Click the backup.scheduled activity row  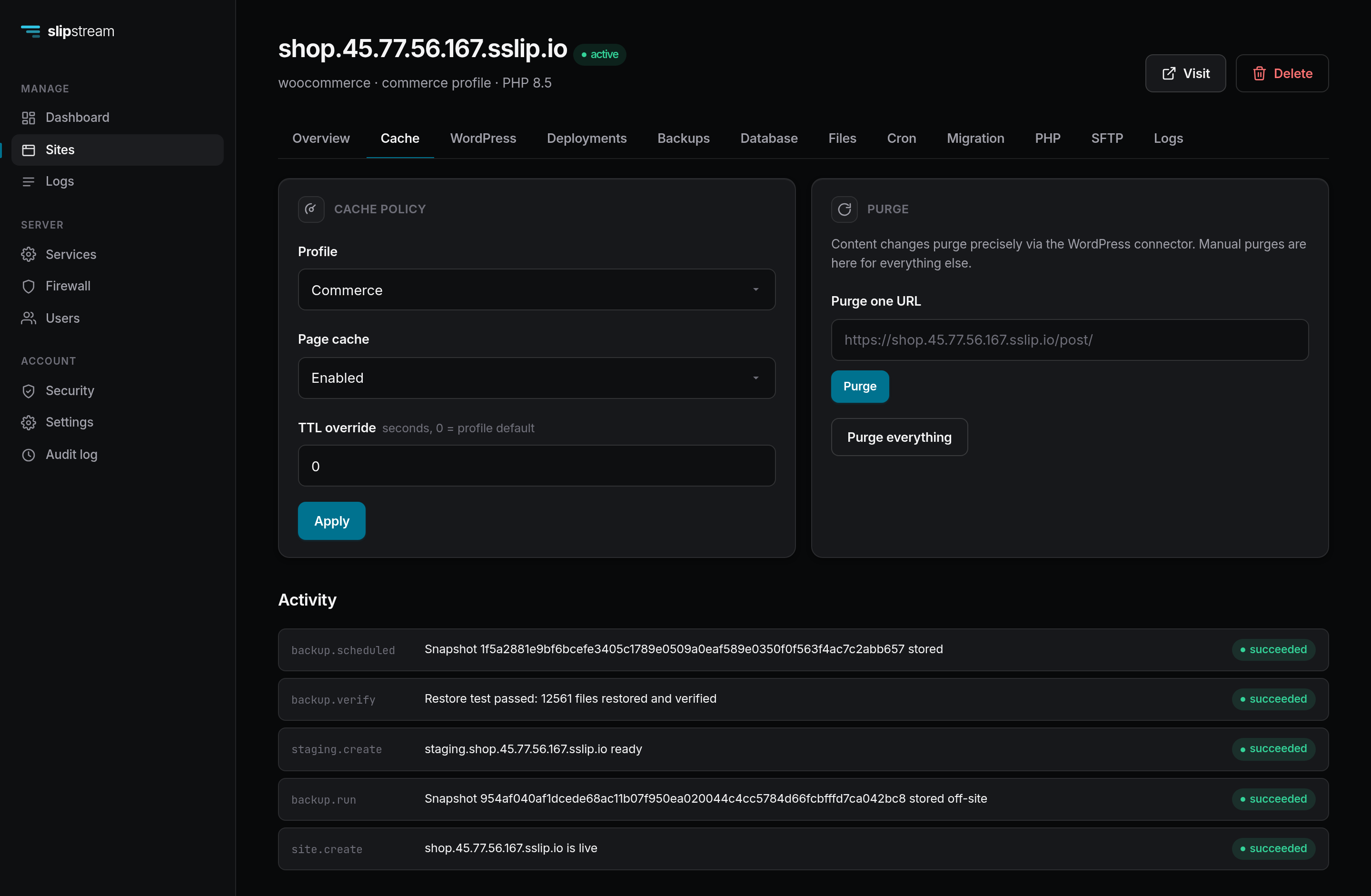pos(803,650)
